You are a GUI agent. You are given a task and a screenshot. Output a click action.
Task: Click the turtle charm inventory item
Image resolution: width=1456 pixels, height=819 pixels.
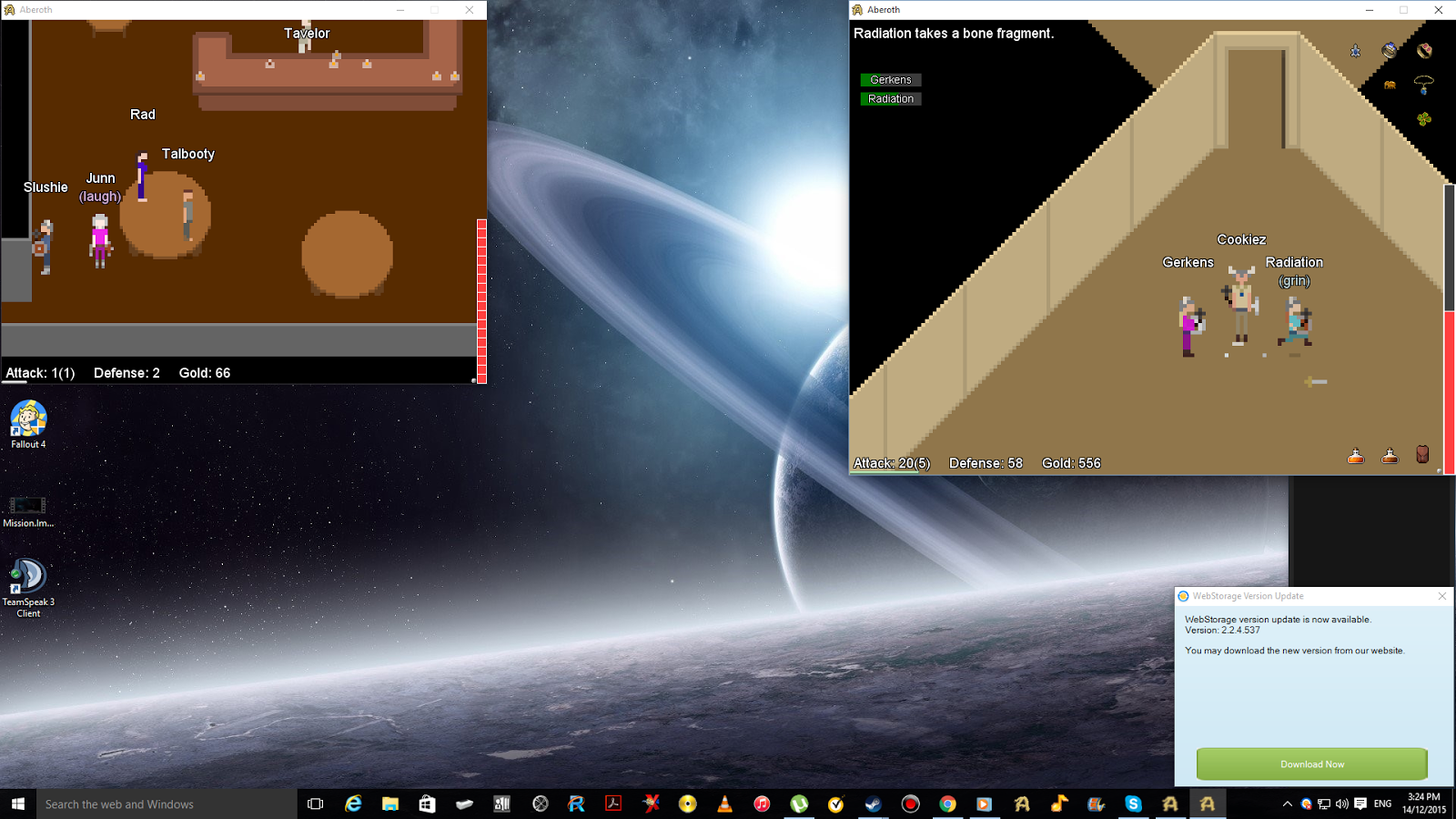pyautogui.click(x=1356, y=51)
